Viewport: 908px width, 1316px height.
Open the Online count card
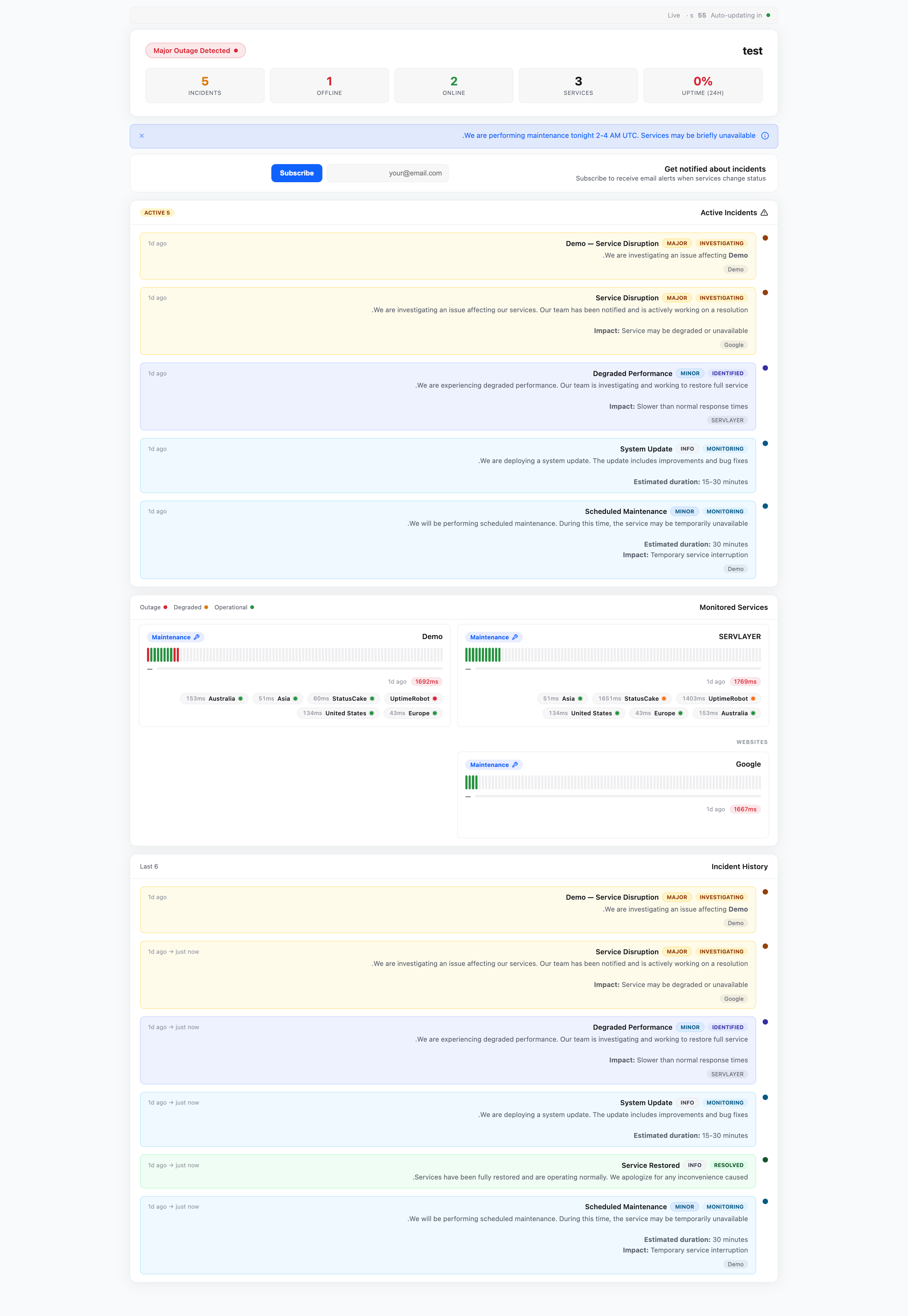pos(454,85)
